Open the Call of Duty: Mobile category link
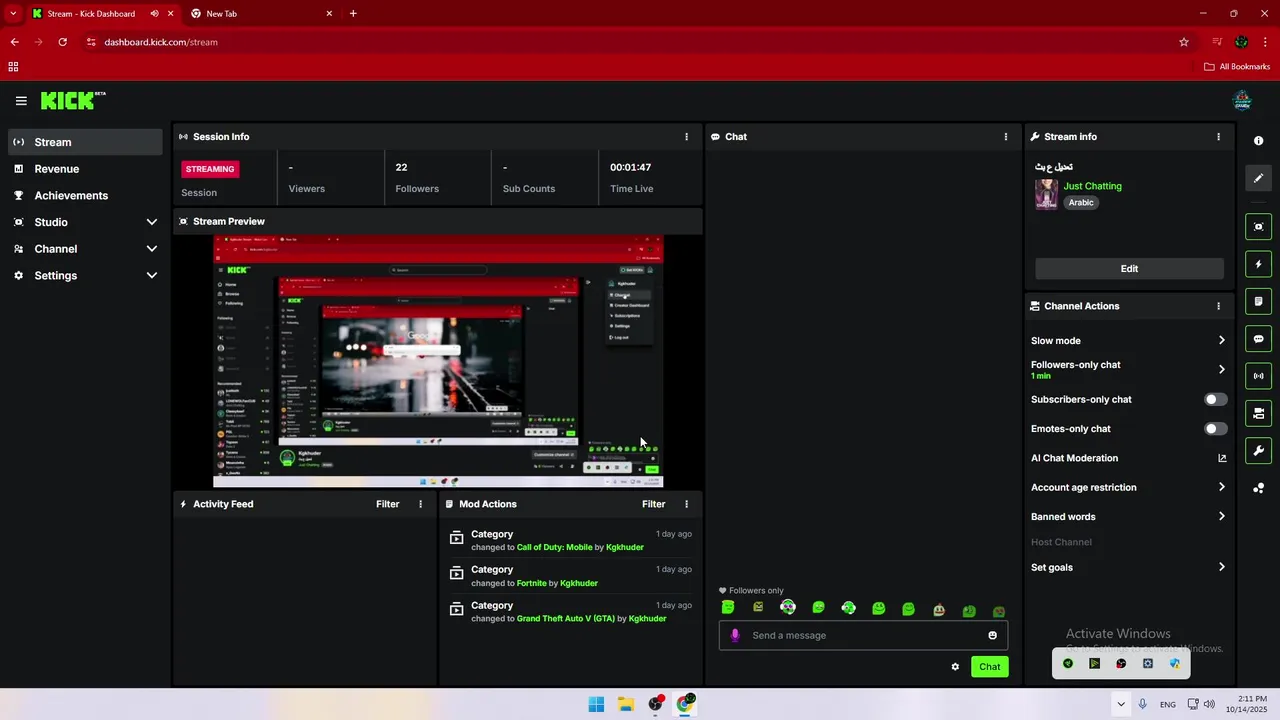Screen dimensions: 1280x720 (555, 548)
